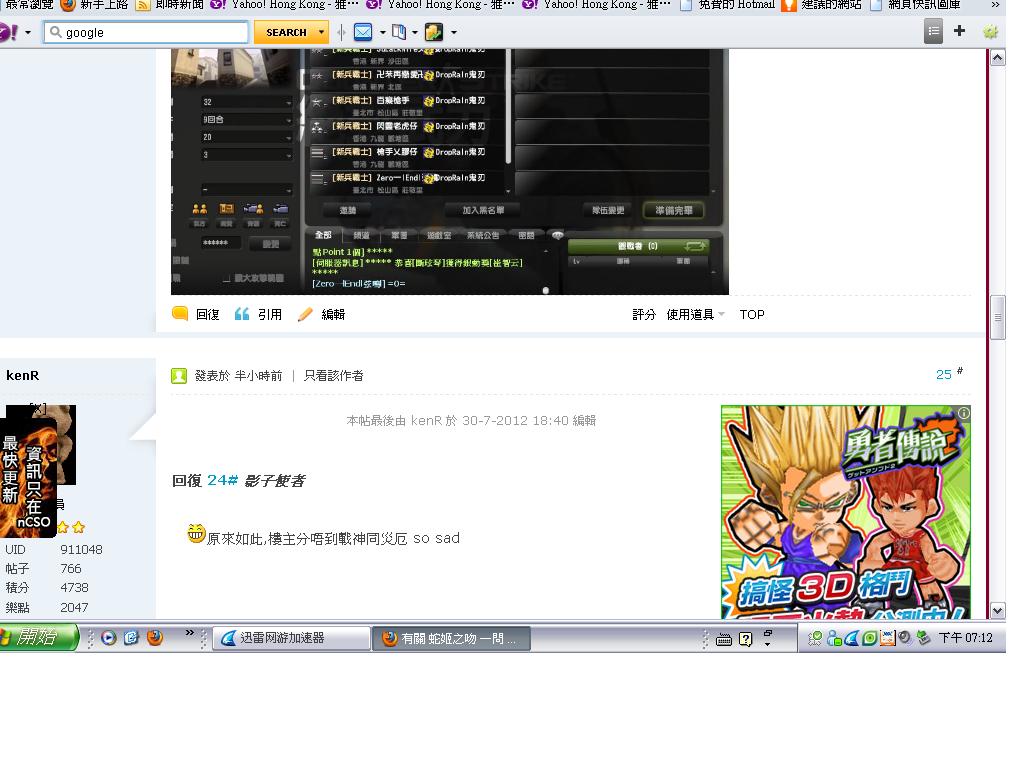Click the 評分 rating link

tap(643, 314)
